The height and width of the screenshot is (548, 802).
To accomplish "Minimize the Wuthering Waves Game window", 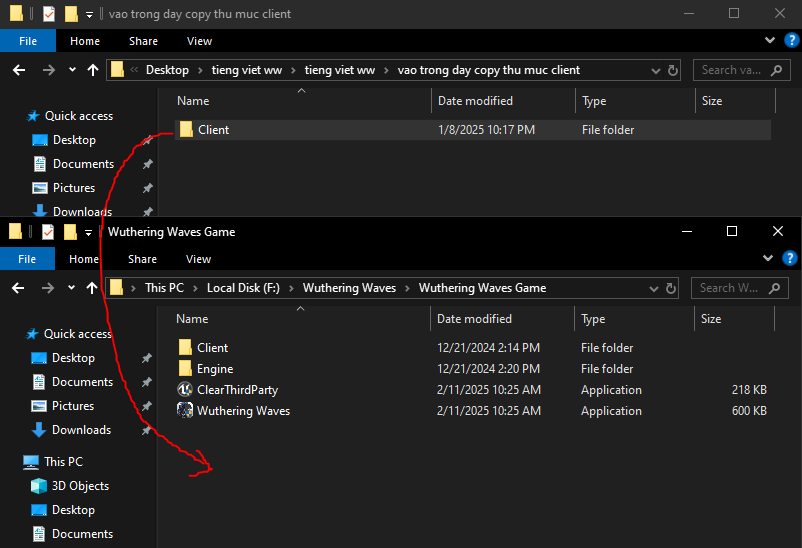I will coord(687,231).
